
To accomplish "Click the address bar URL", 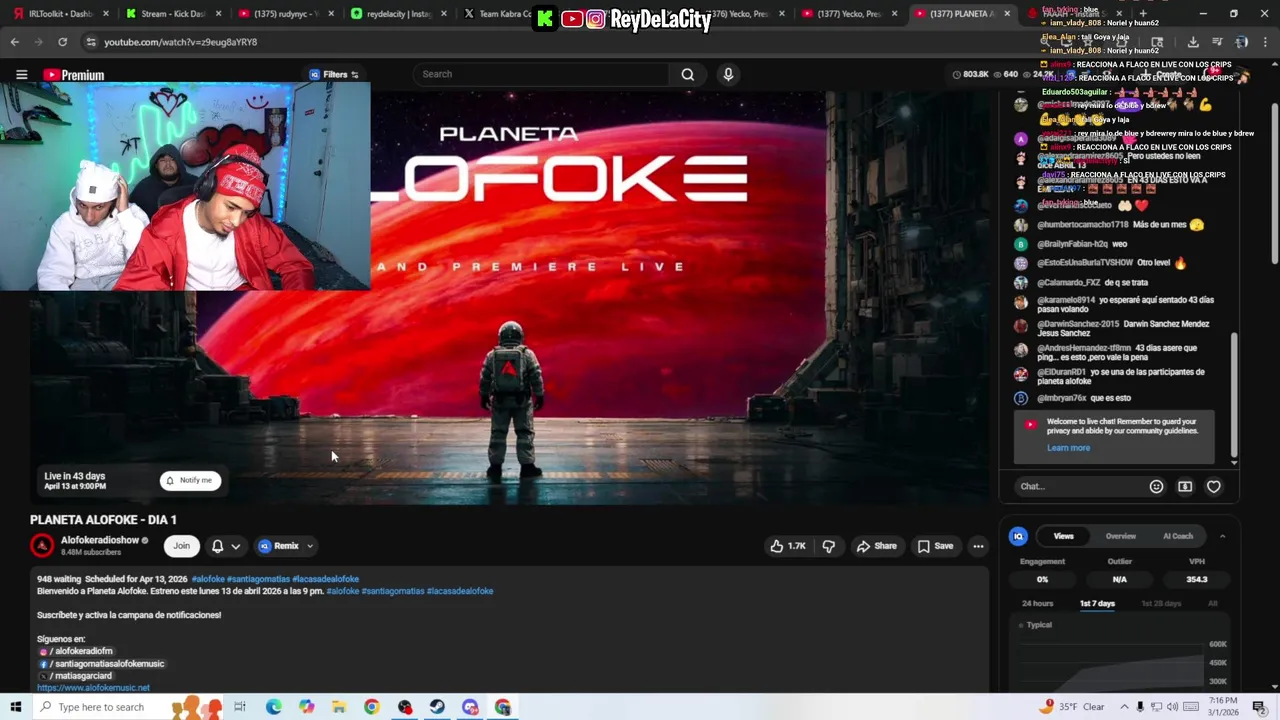I will tap(180, 42).
